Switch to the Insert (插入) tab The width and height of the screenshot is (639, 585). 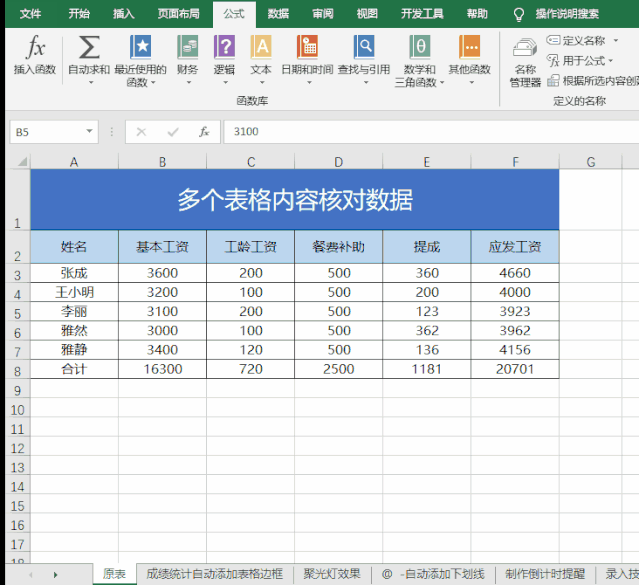[123, 14]
